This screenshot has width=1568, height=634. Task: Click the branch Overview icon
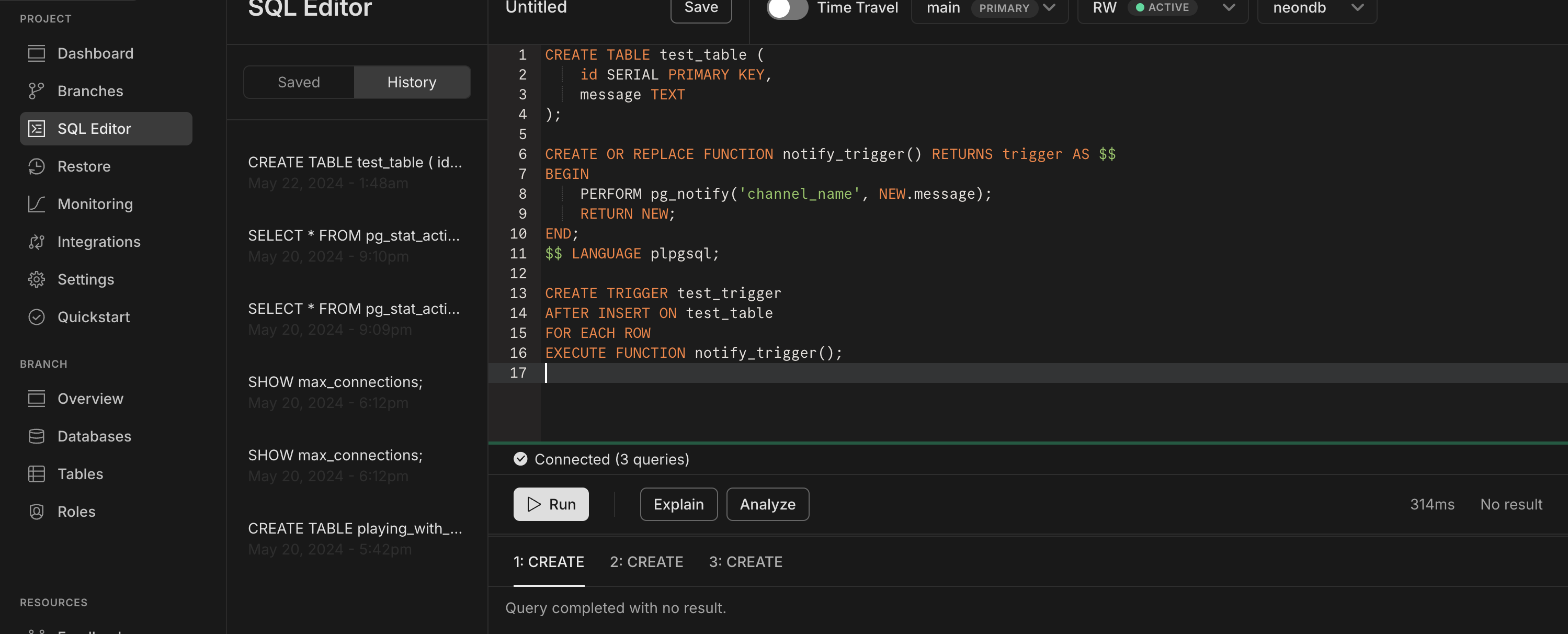(37, 399)
